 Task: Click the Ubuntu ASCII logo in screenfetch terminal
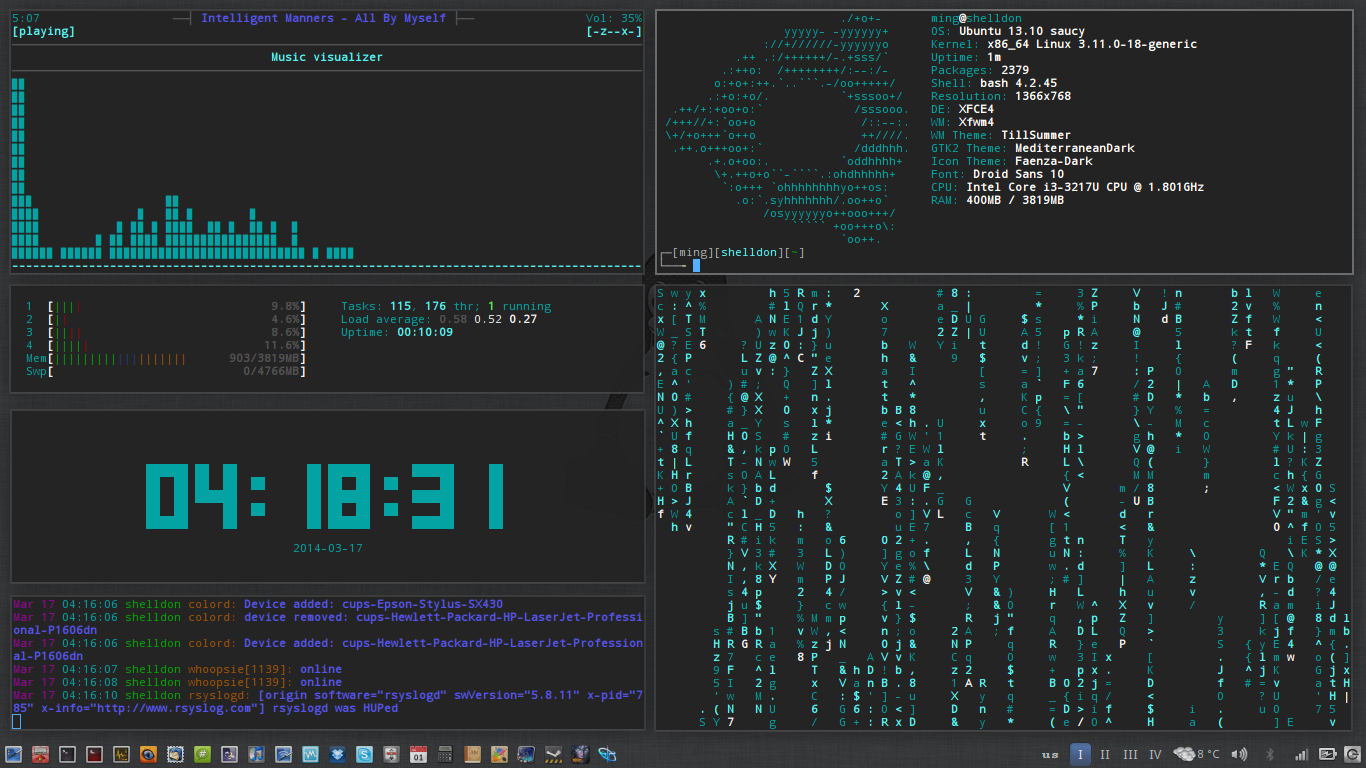coord(789,128)
